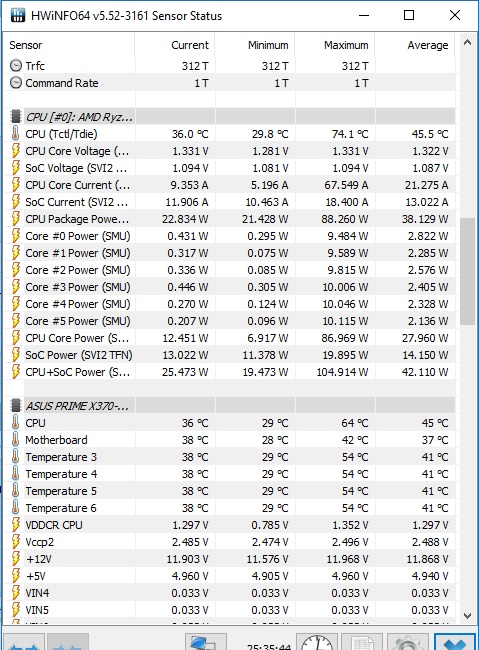Click the expand-columns double arrow button

(24, 643)
